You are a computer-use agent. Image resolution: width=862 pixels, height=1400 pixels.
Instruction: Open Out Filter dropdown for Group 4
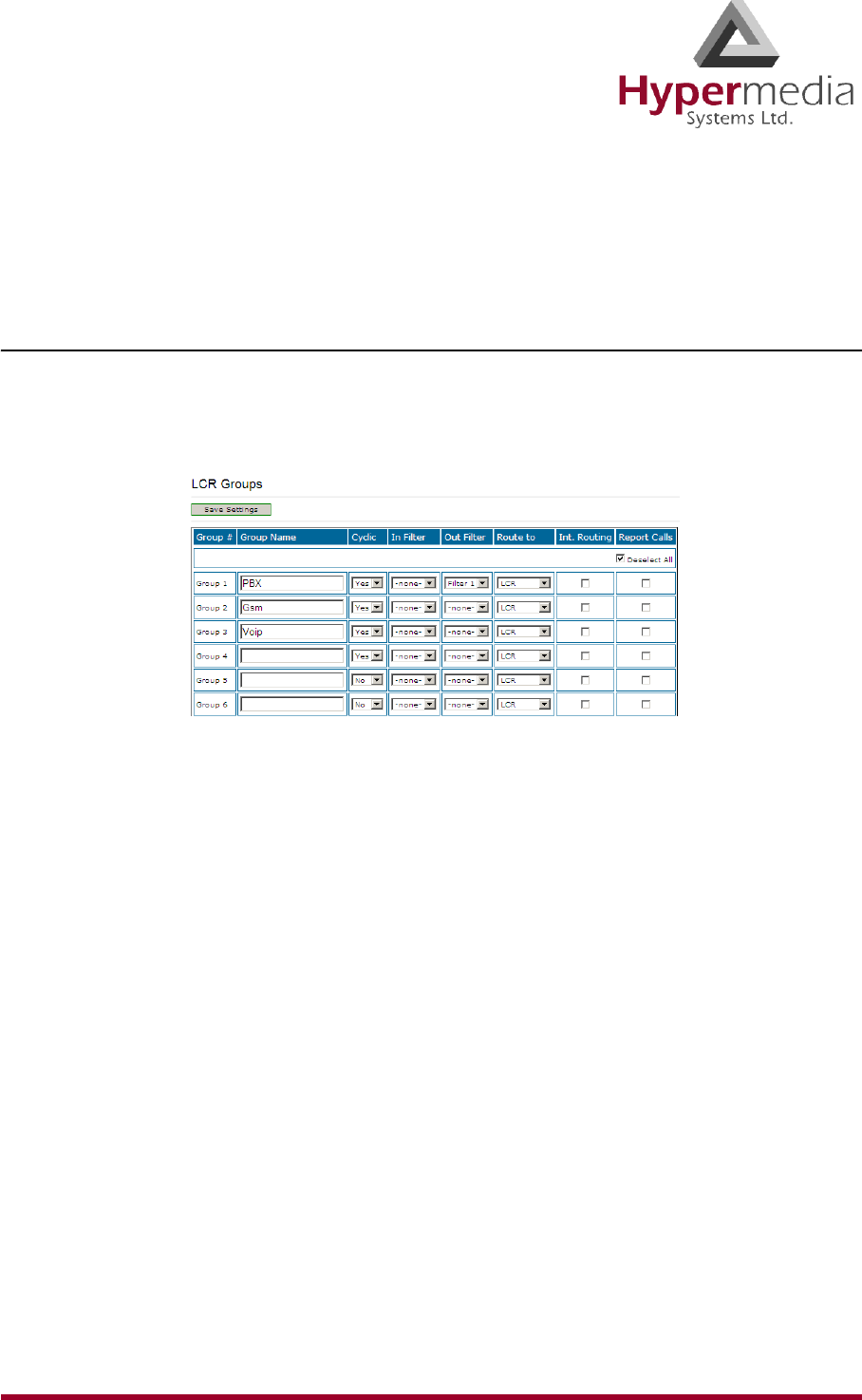coord(467,656)
